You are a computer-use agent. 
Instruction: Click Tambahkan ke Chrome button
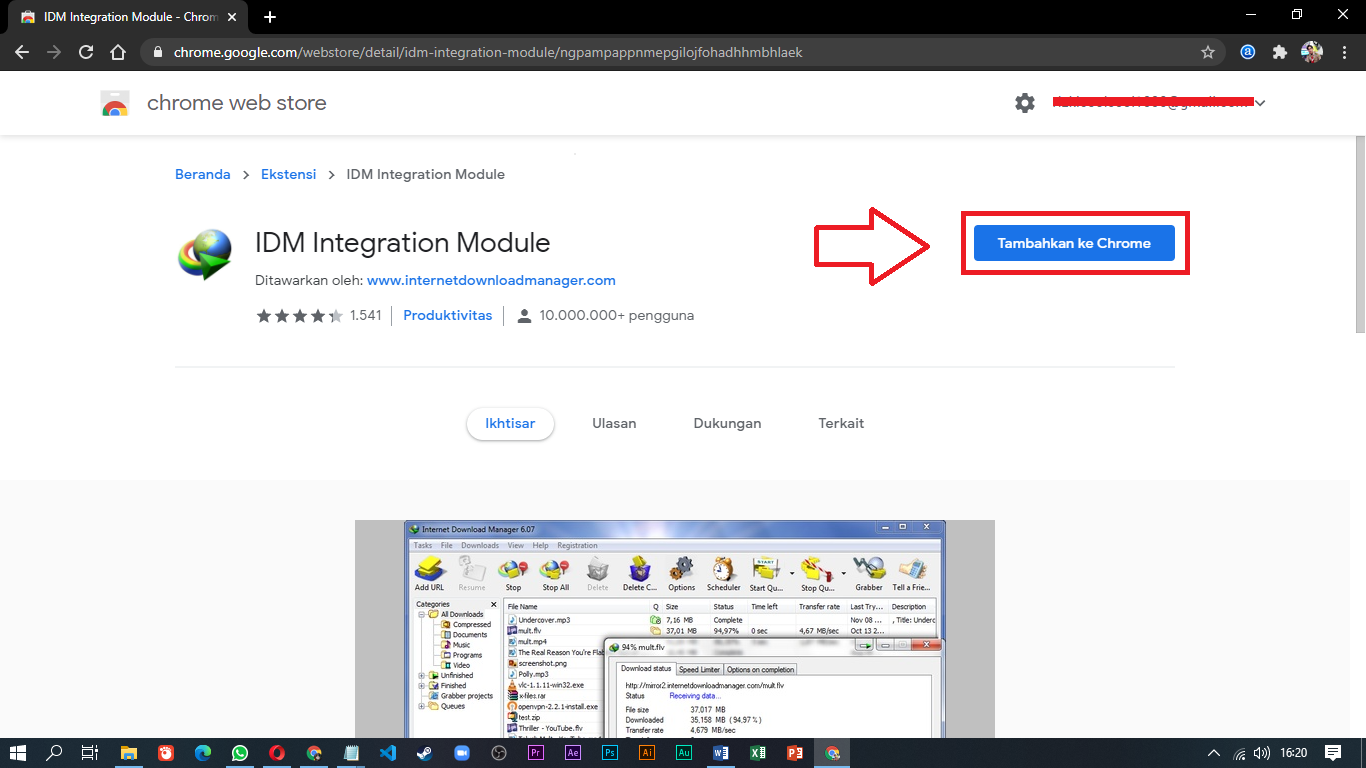tap(1074, 243)
